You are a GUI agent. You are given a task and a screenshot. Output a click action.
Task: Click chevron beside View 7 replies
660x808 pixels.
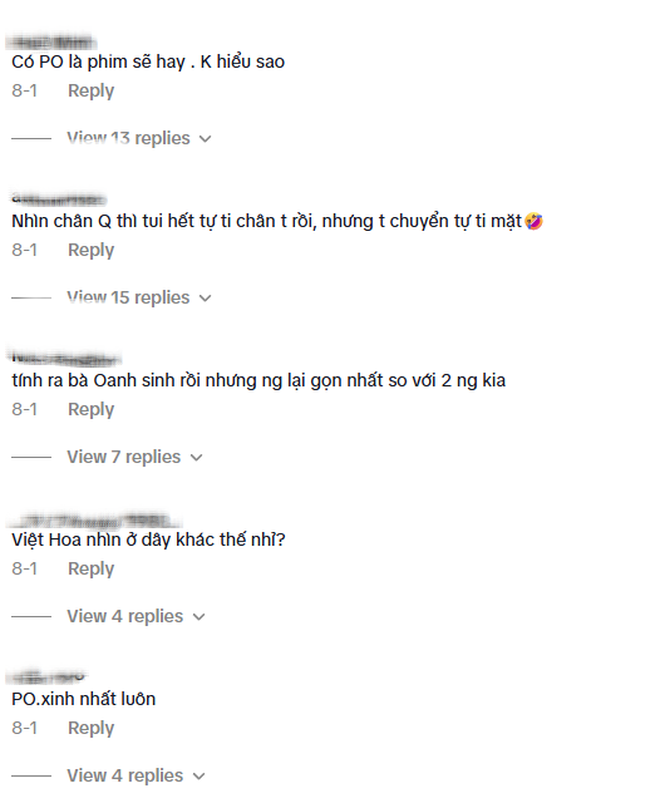[x=196, y=458]
